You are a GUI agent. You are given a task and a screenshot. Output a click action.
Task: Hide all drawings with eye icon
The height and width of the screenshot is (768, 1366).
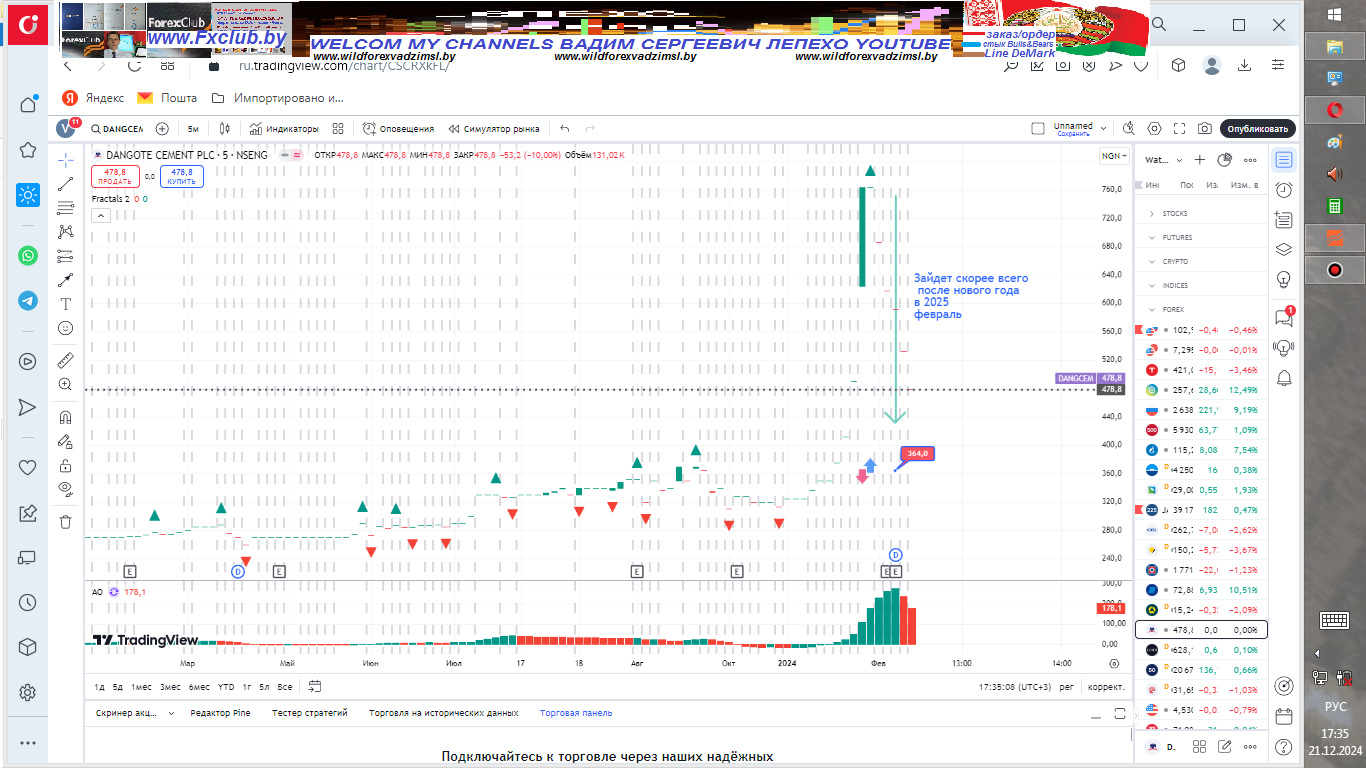click(x=65, y=489)
